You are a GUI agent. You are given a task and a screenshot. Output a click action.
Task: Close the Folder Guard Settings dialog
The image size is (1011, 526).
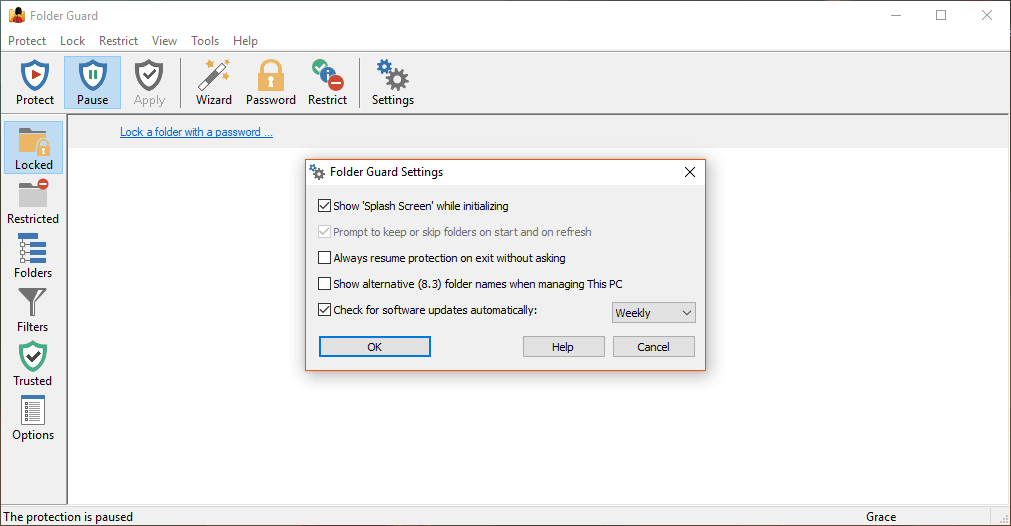click(x=689, y=172)
